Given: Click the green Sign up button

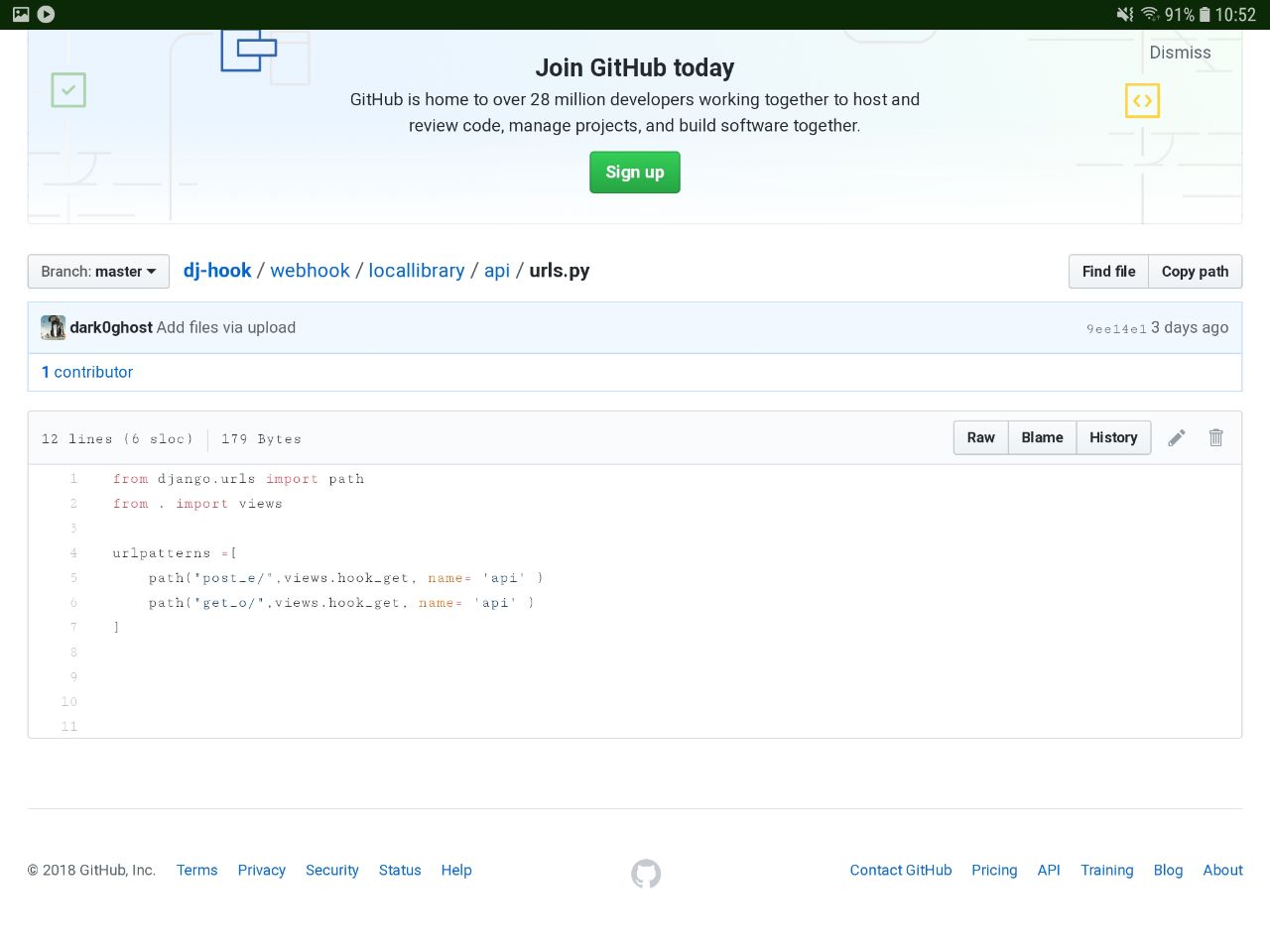Looking at the screenshot, I should coord(635,173).
